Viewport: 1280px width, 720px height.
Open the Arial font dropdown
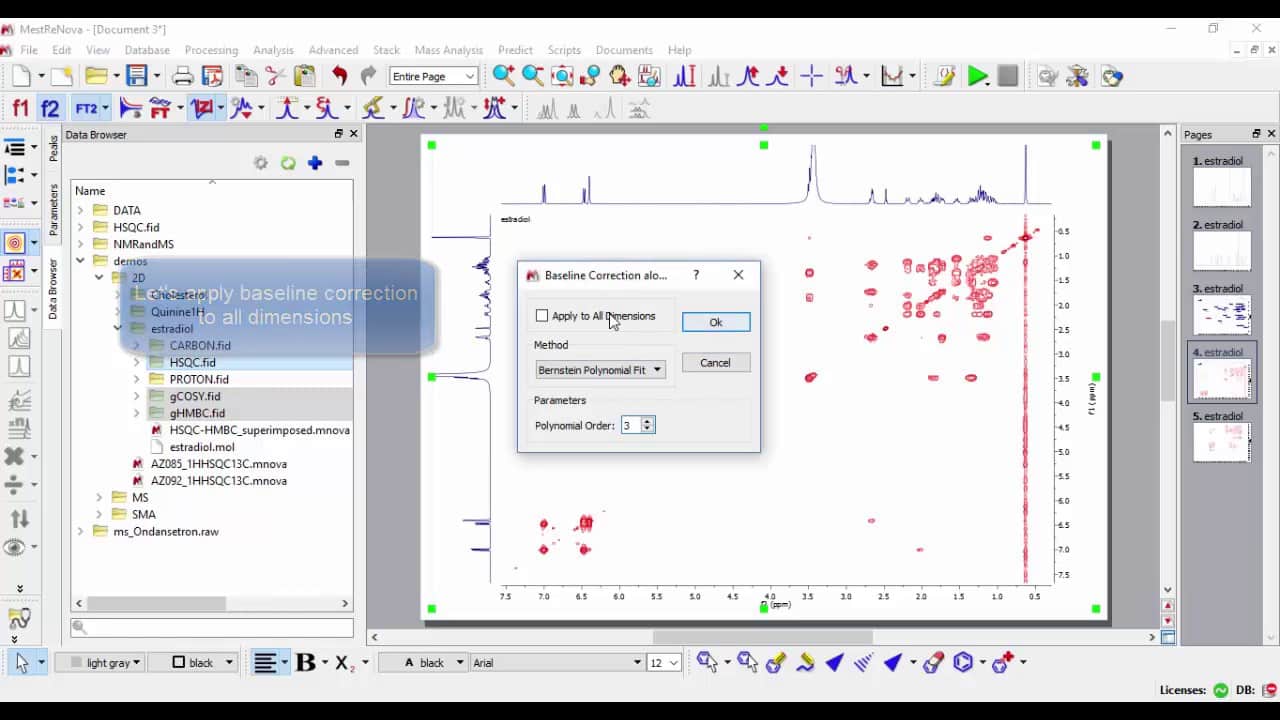point(556,662)
